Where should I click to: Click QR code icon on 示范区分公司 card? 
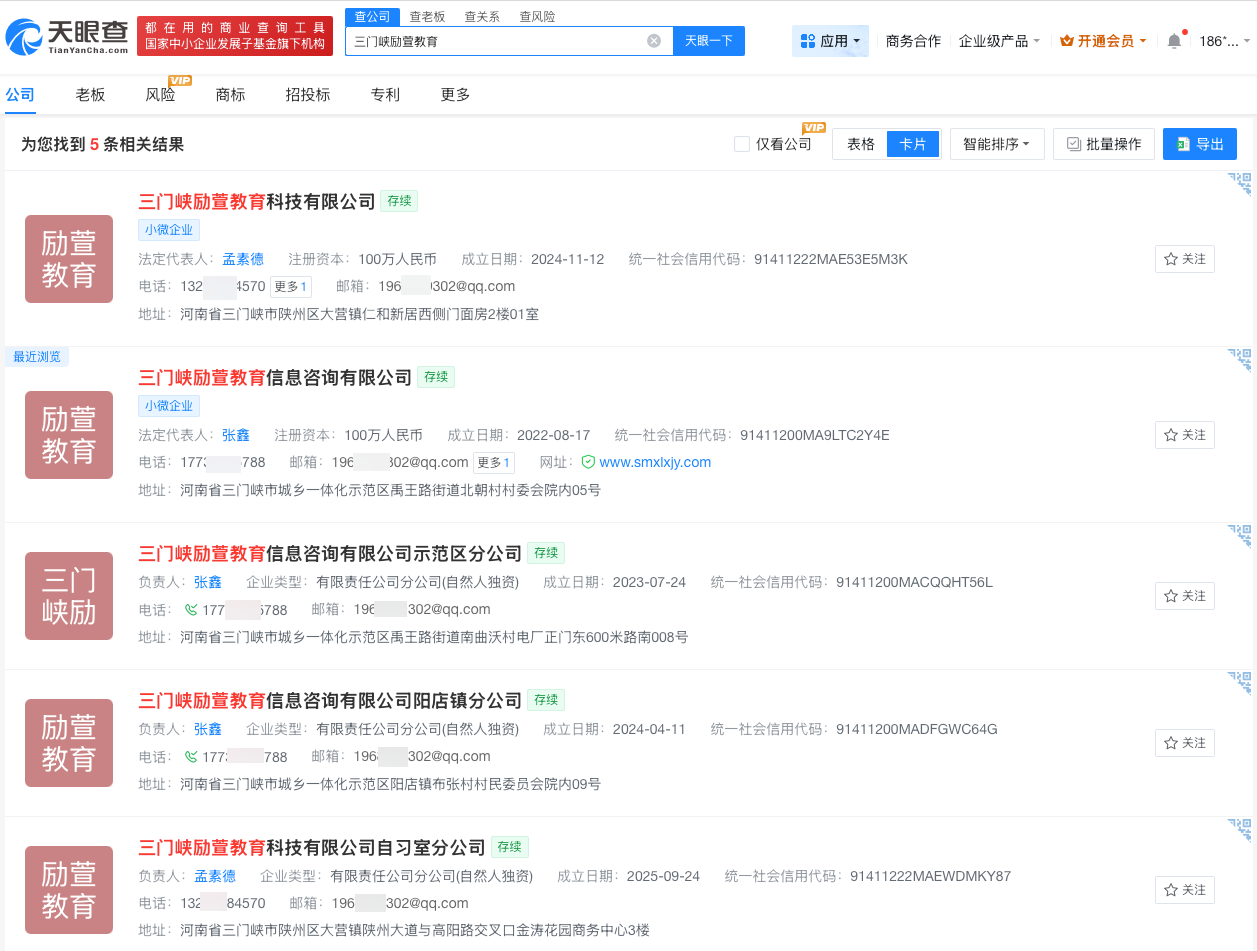[x=1240, y=536]
